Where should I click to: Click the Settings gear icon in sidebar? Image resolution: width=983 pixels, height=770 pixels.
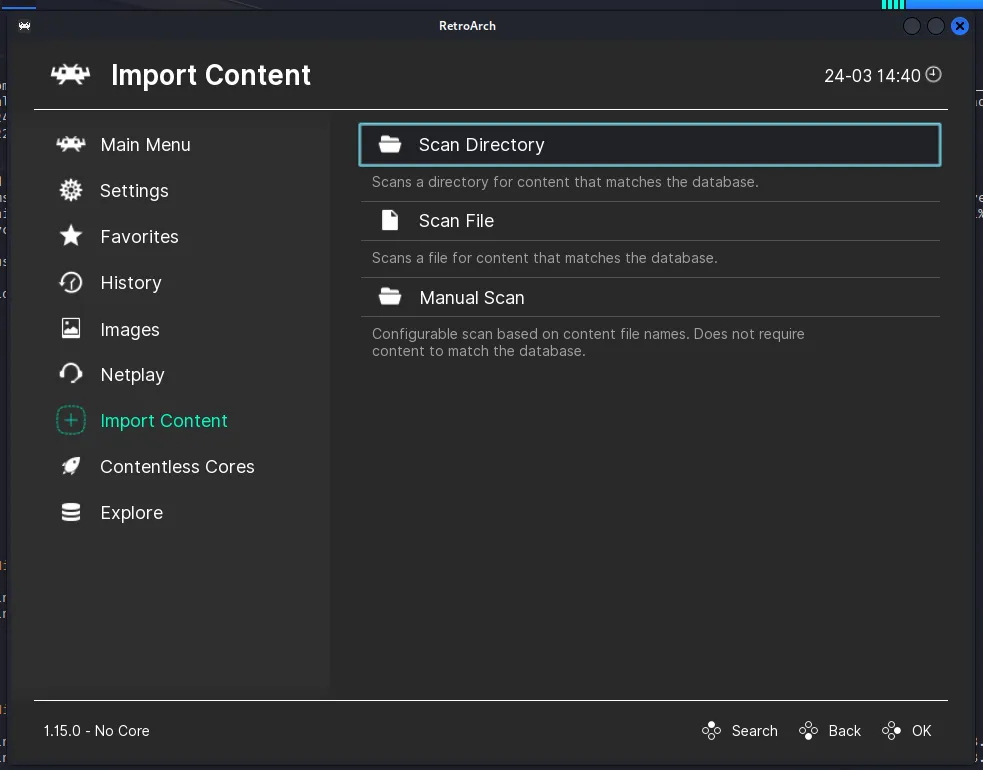tap(71, 190)
